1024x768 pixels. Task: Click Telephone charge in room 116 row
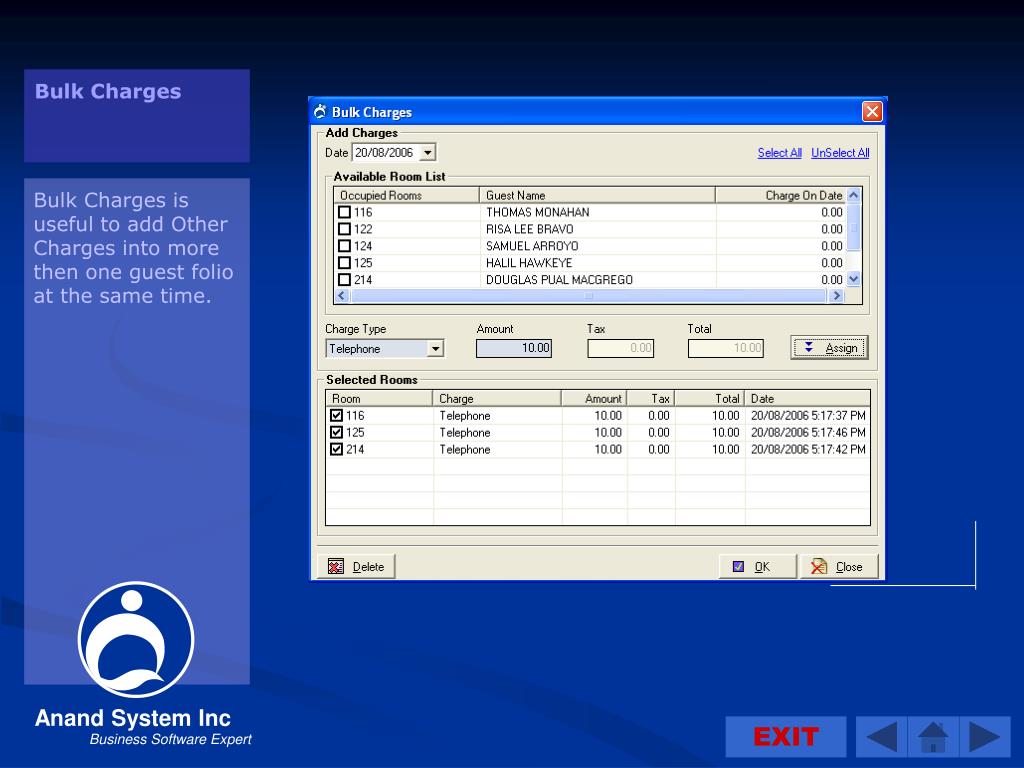pos(465,415)
